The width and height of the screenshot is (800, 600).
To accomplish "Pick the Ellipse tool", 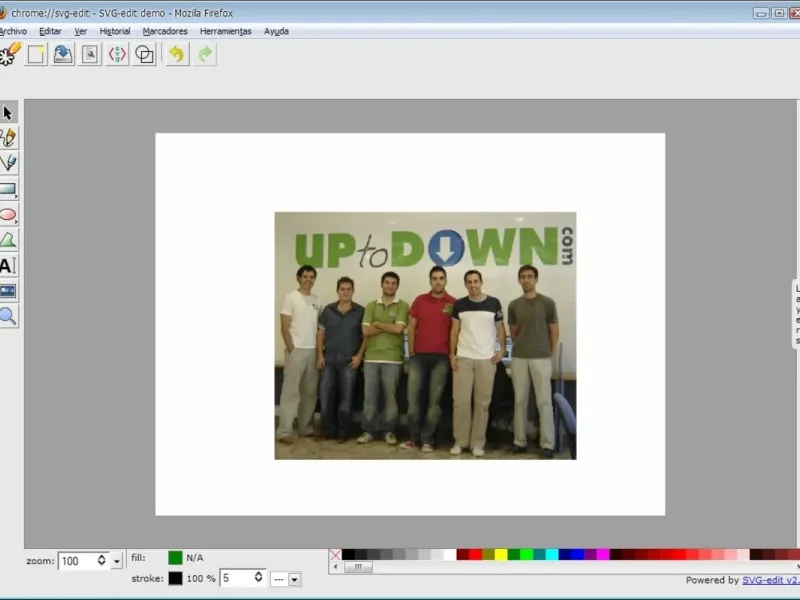I will pos(8,215).
